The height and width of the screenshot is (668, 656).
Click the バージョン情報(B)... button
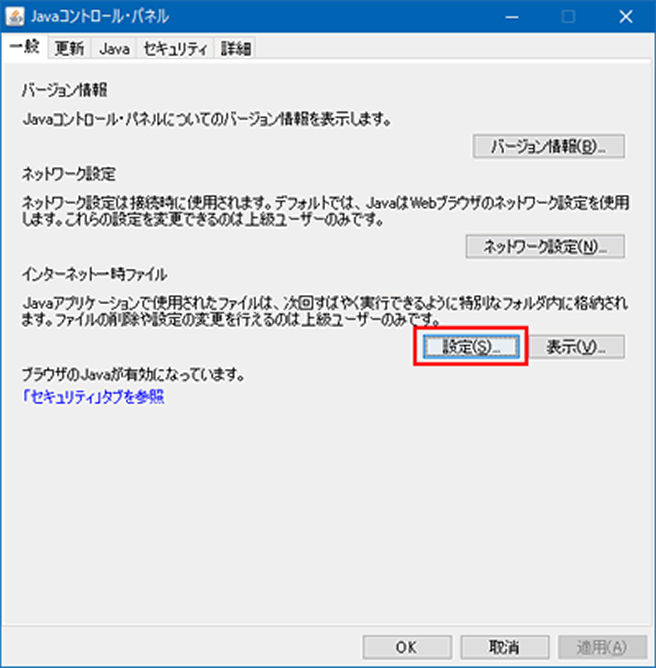coord(549,147)
